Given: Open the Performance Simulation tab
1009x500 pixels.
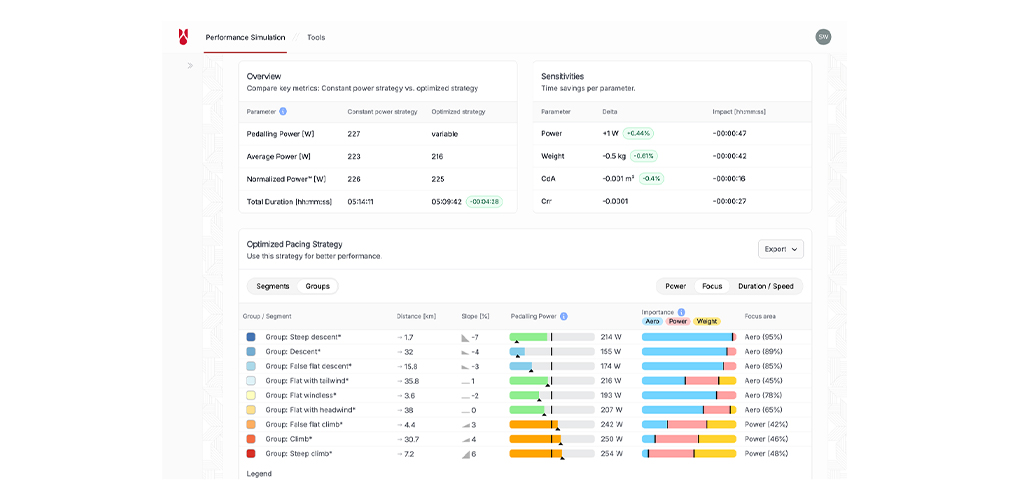Looking at the screenshot, I should (245, 38).
